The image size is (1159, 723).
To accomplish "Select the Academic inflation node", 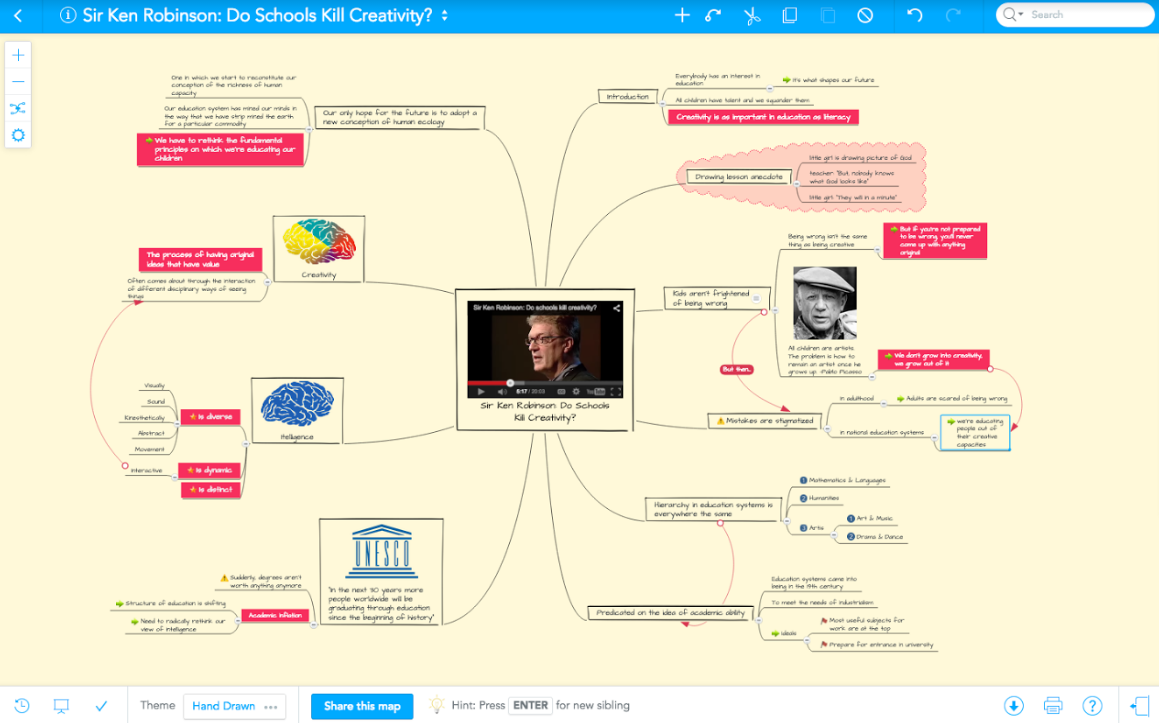I will pos(275,615).
